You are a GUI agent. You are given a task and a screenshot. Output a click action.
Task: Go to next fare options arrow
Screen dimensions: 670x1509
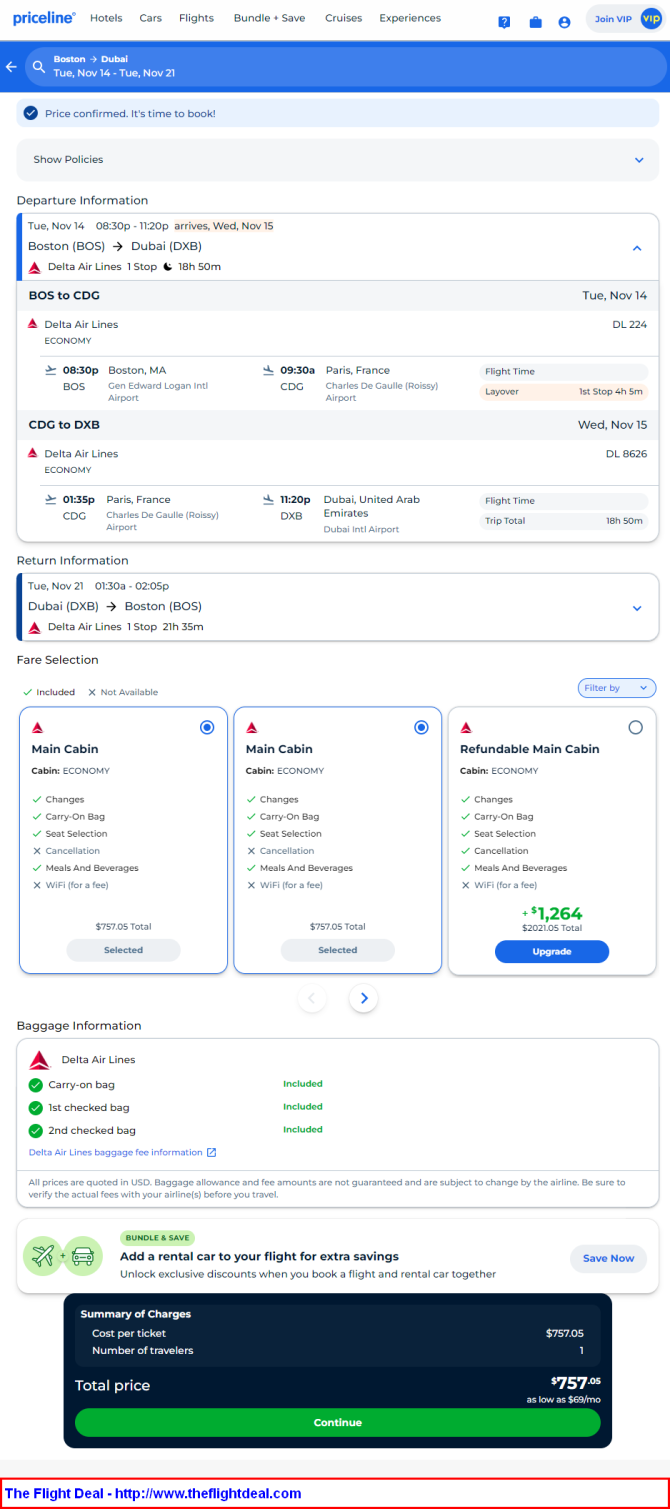coord(364,997)
